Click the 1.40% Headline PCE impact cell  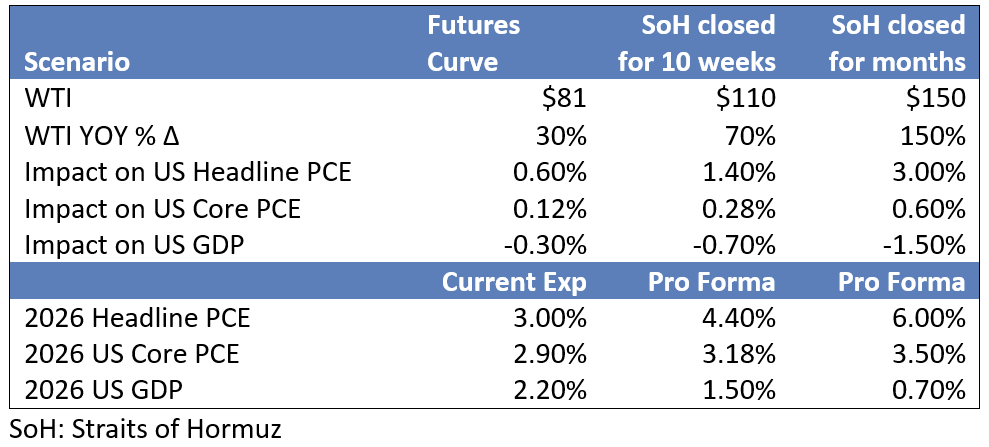[x=741, y=172]
